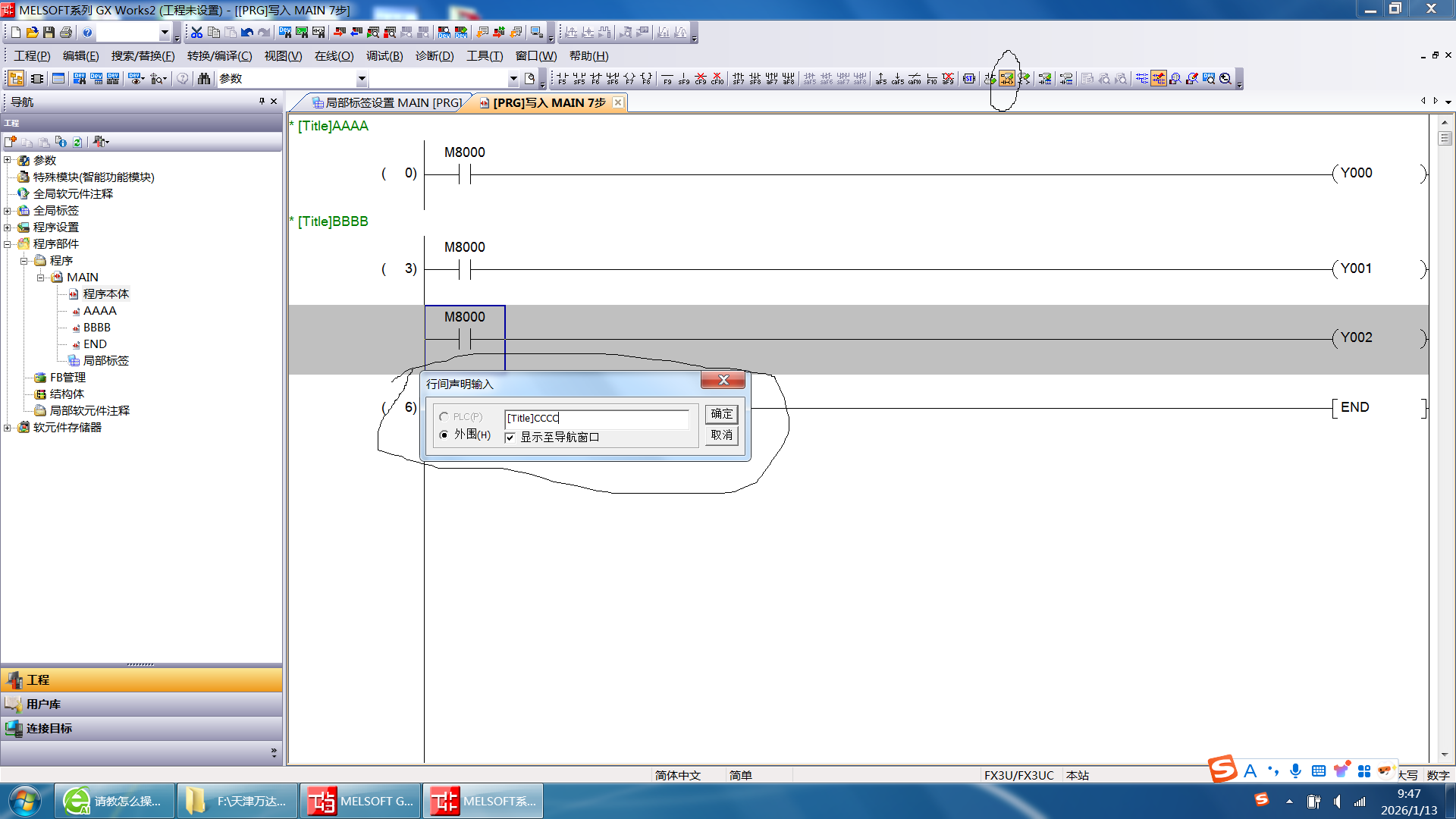Click the 取消 button in dialog

coord(721,435)
